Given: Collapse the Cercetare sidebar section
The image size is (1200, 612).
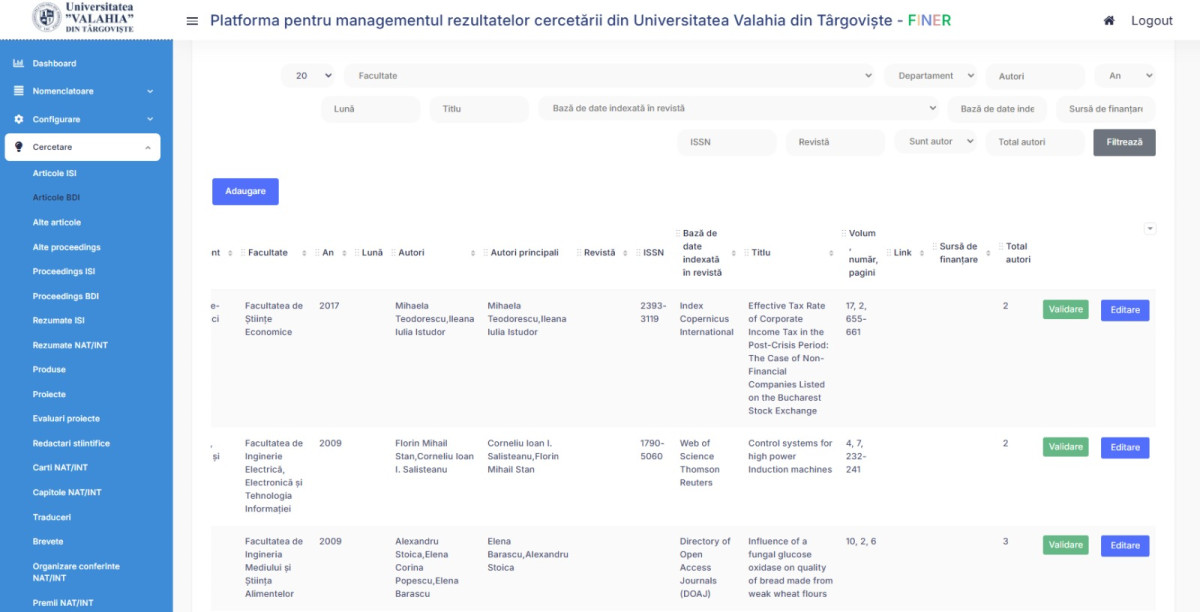Looking at the screenshot, I should coord(147,147).
